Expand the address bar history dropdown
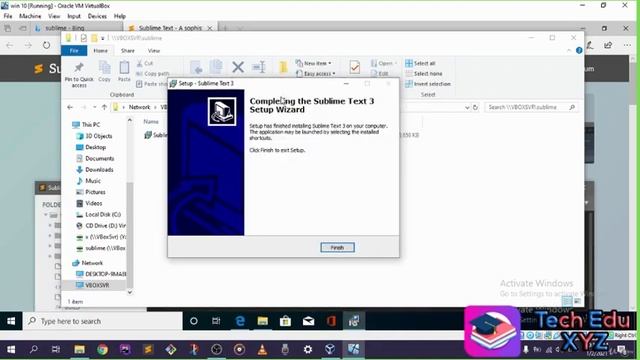This screenshot has height=360, width=640. (467, 107)
